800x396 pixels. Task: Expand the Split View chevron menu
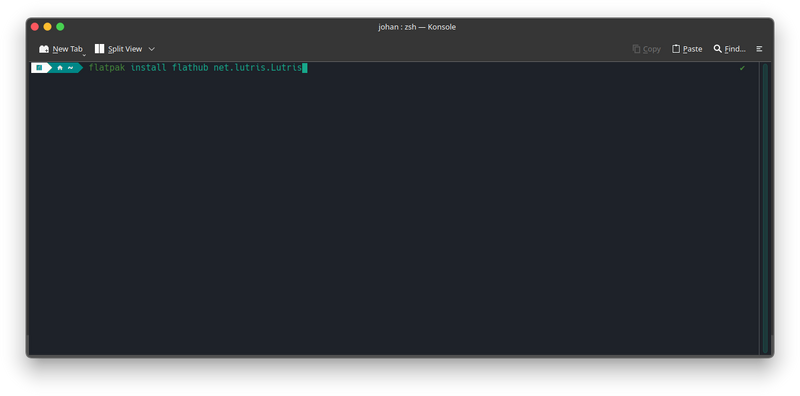click(152, 49)
